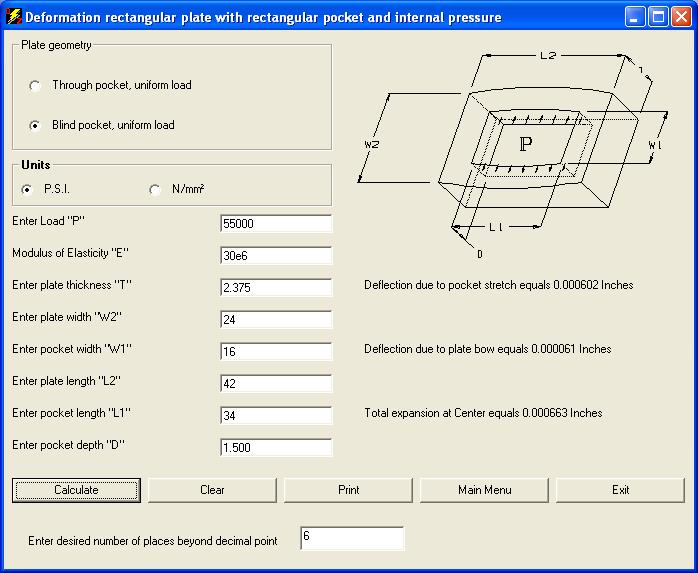Click the Enter plate width "W2" label
Image resolution: width=698 pixels, height=573 pixels.
pyautogui.click(x=67, y=317)
